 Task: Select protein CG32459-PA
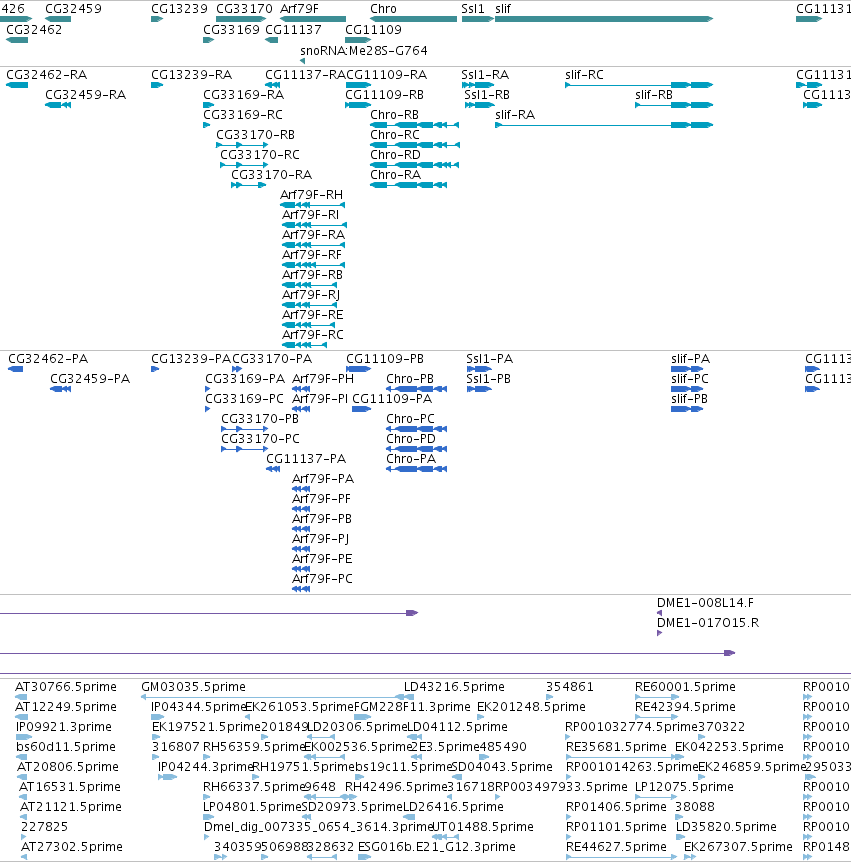click(90, 379)
